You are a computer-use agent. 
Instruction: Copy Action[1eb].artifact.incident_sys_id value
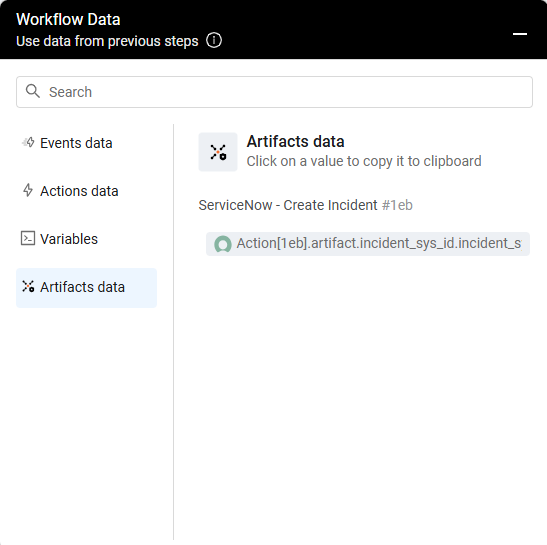[x=368, y=244]
